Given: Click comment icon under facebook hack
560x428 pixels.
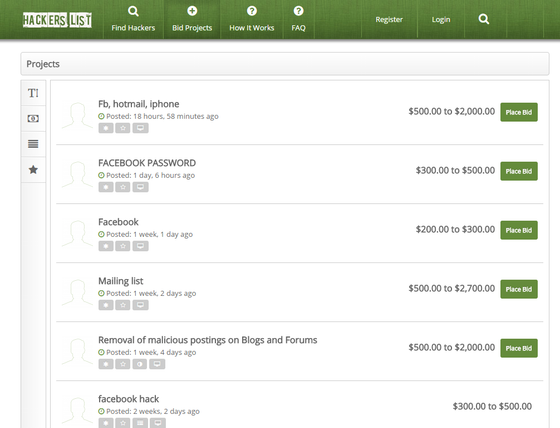Looking at the screenshot, I should pyautogui.click(x=157, y=423).
